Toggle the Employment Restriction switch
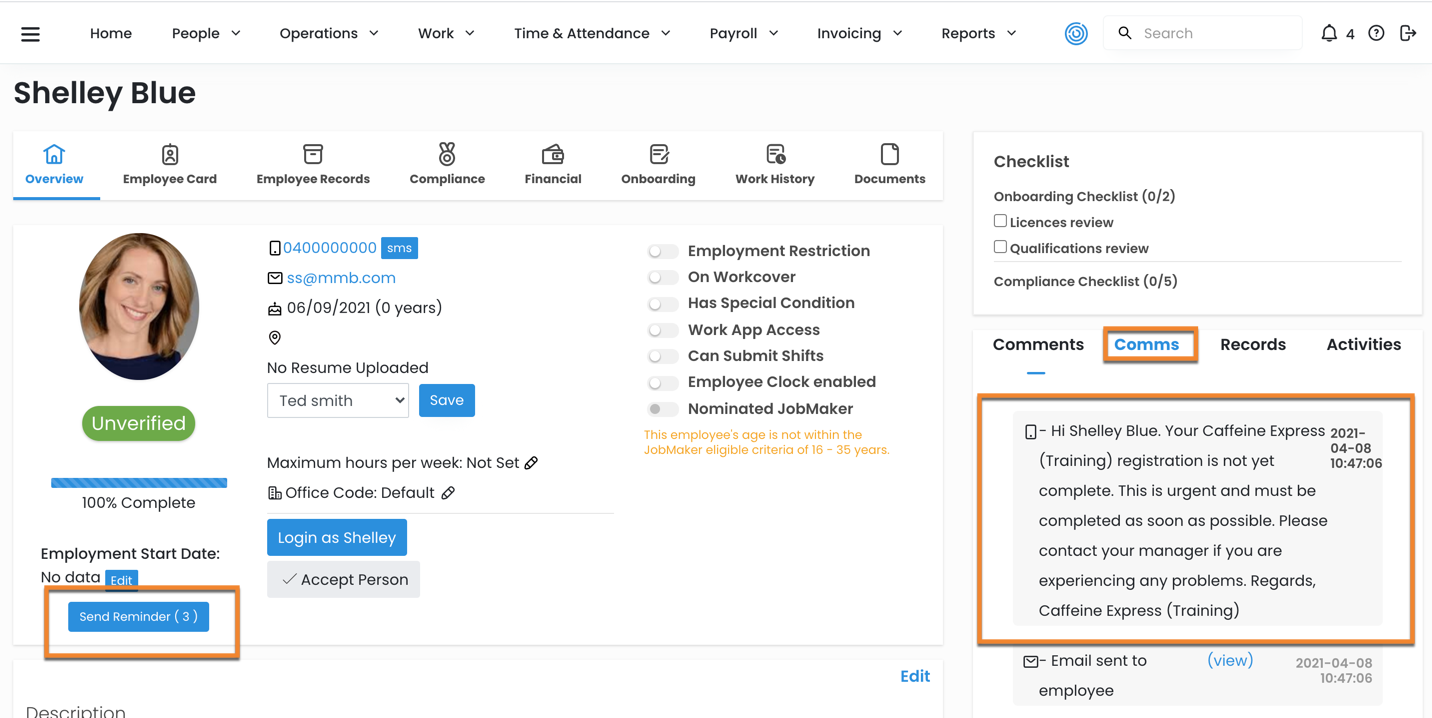This screenshot has width=1432, height=718. pos(662,251)
